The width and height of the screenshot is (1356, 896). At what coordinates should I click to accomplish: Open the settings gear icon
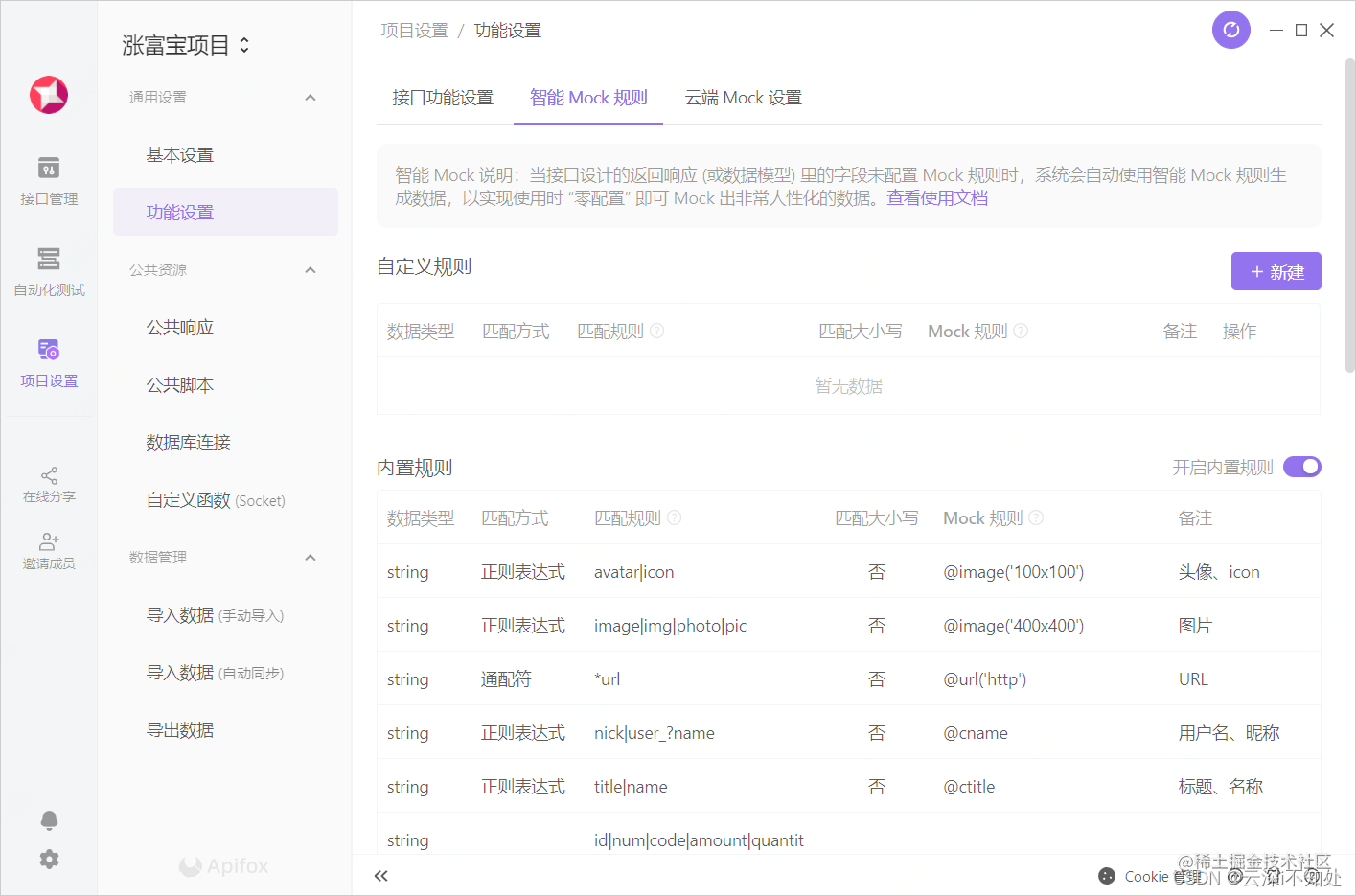click(x=49, y=860)
